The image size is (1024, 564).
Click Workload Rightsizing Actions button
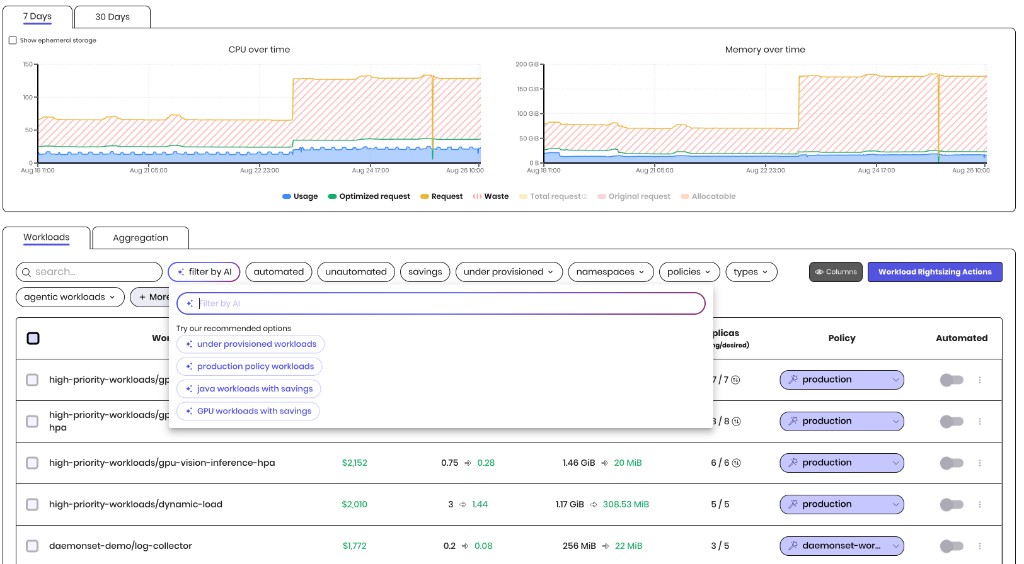pyautogui.click(x=935, y=272)
